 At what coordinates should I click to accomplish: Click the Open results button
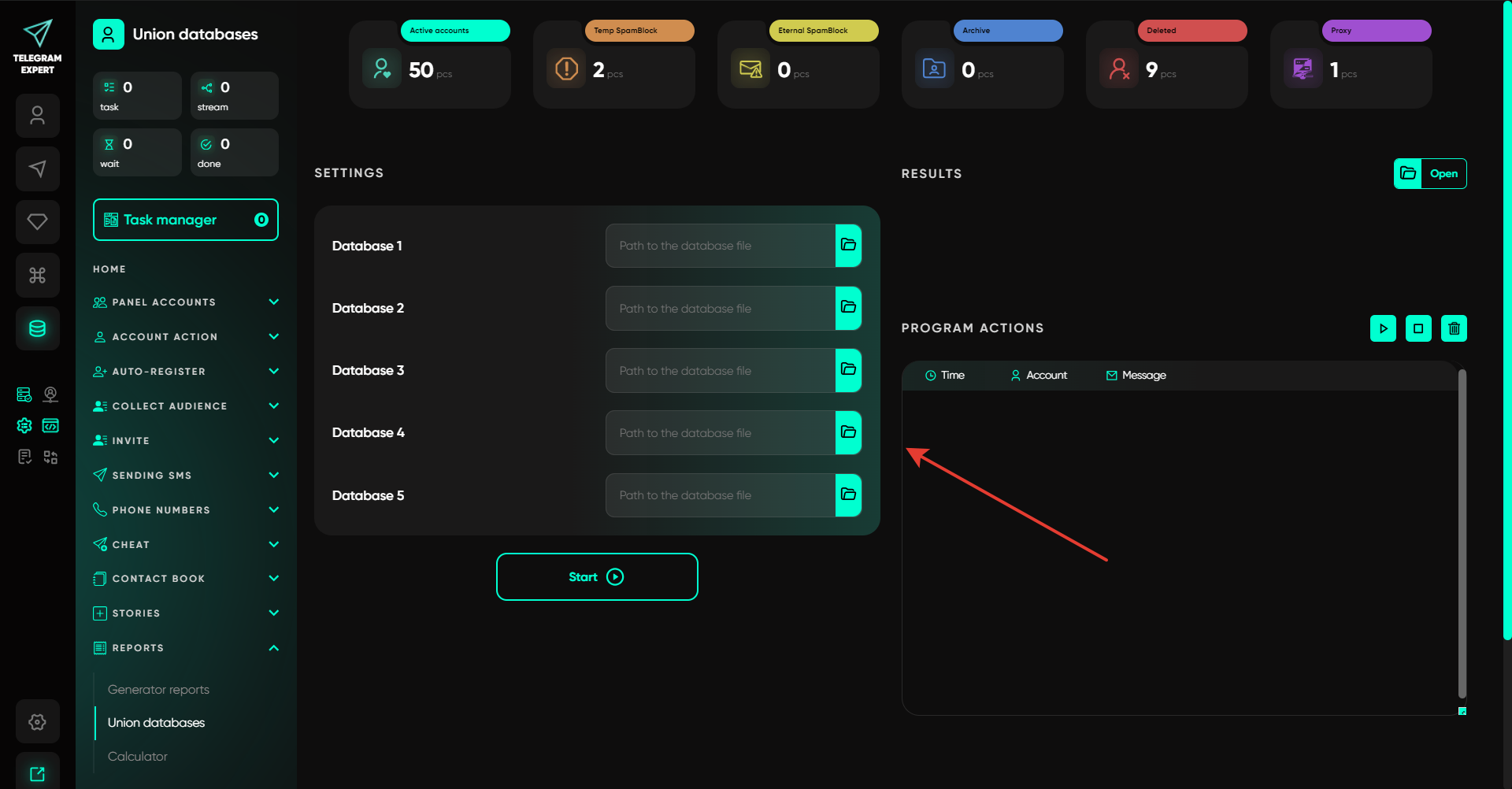[x=1430, y=174]
